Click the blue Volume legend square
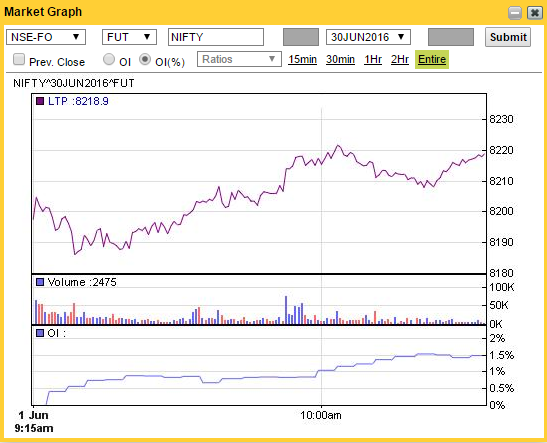 (40, 282)
